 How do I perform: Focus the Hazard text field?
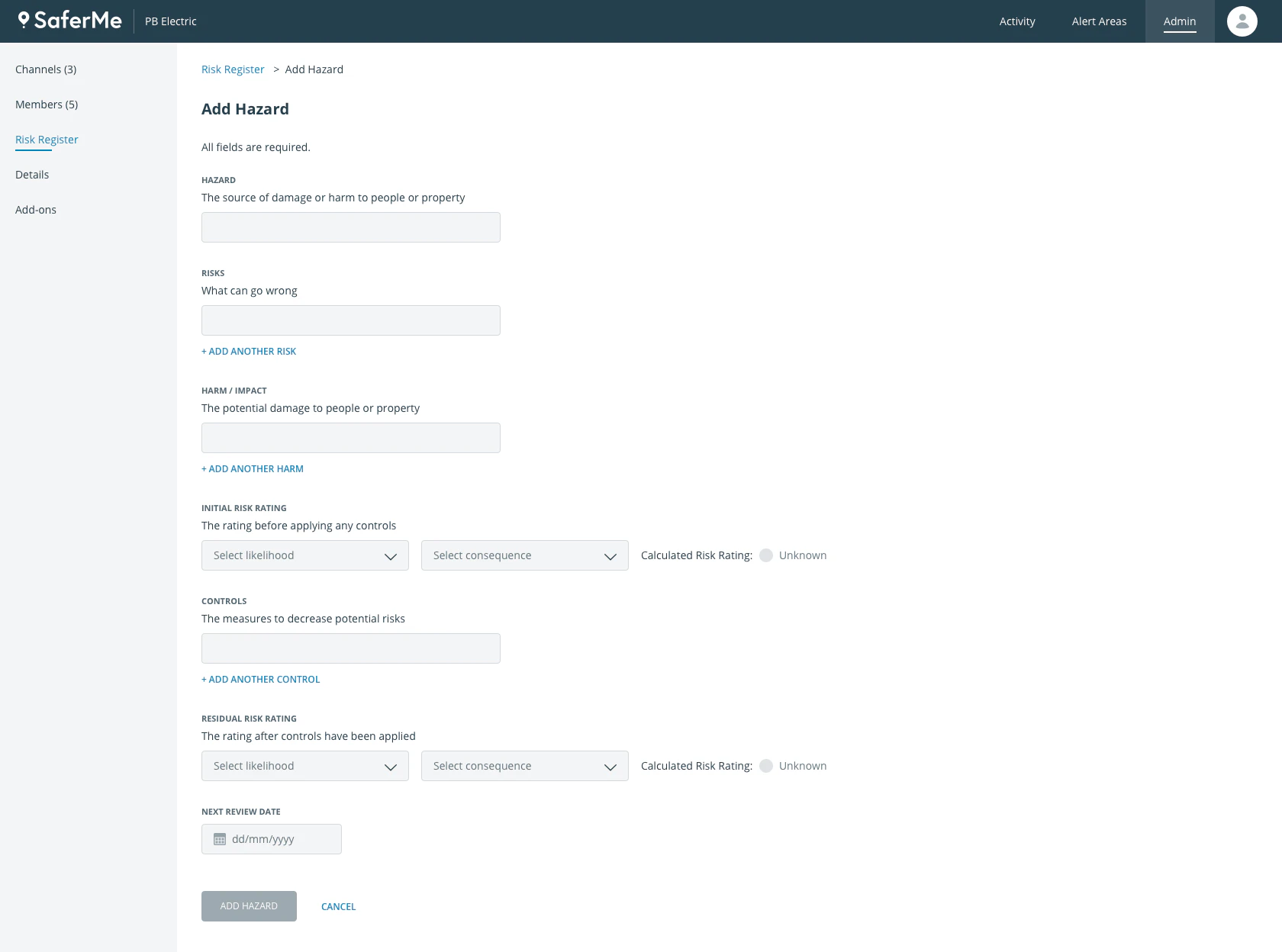351,227
